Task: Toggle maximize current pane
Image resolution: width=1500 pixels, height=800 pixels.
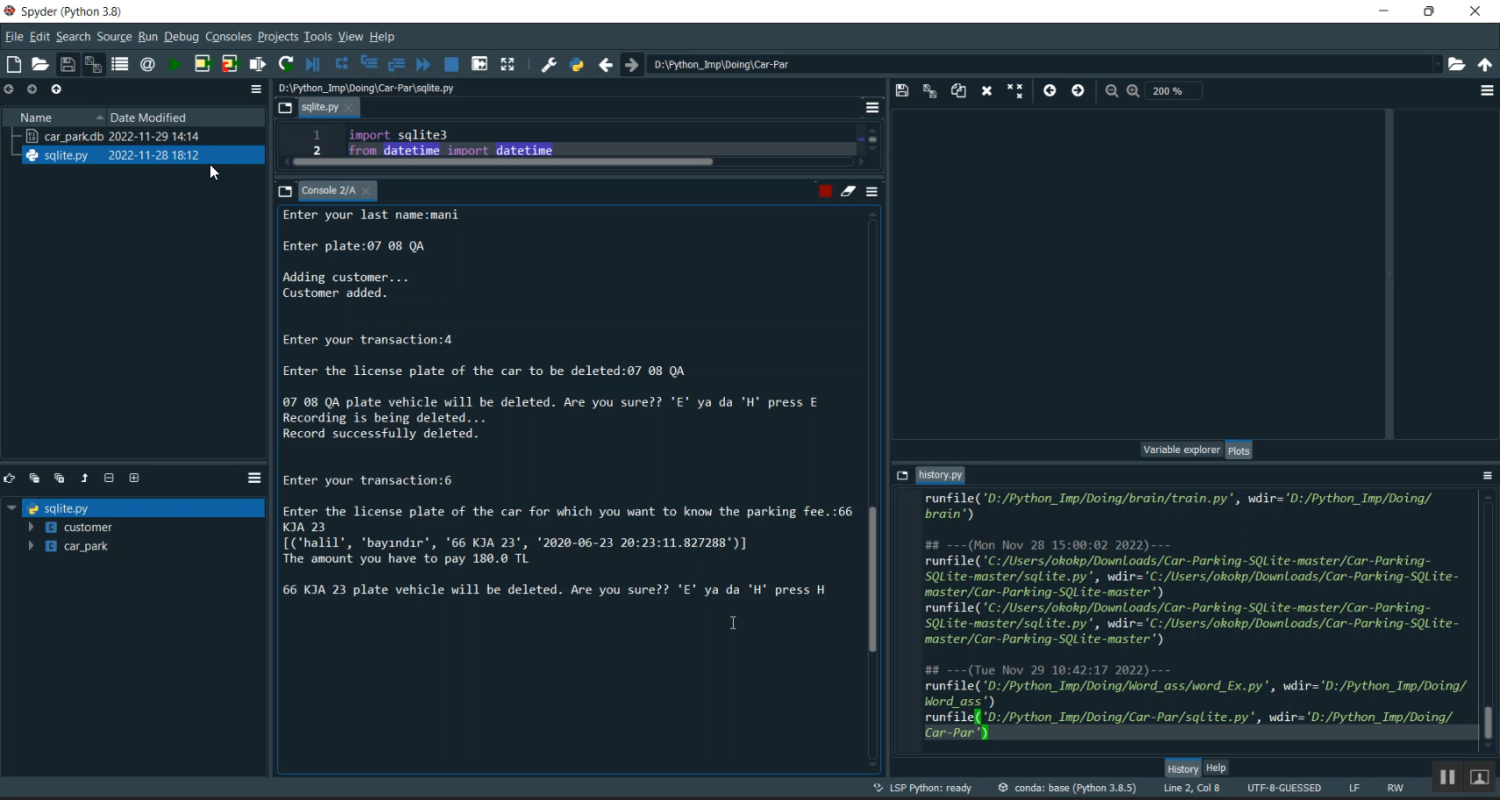Action: pyautogui.click(x=507, y=64)
